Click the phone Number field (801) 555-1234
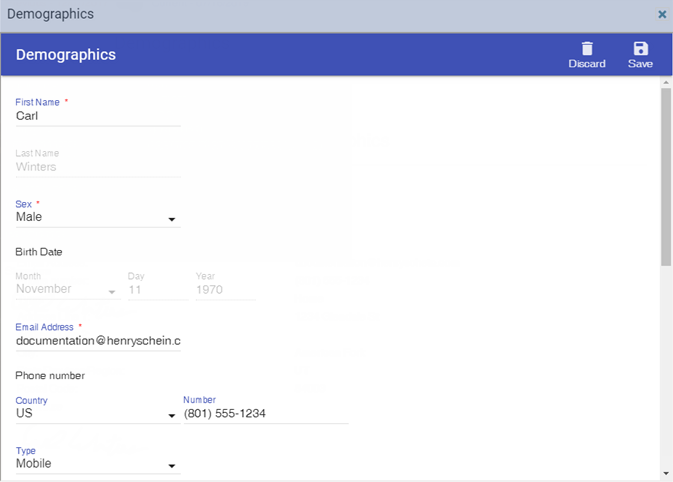Viewport: 673px width, 482px height. (x=265, y=414)
